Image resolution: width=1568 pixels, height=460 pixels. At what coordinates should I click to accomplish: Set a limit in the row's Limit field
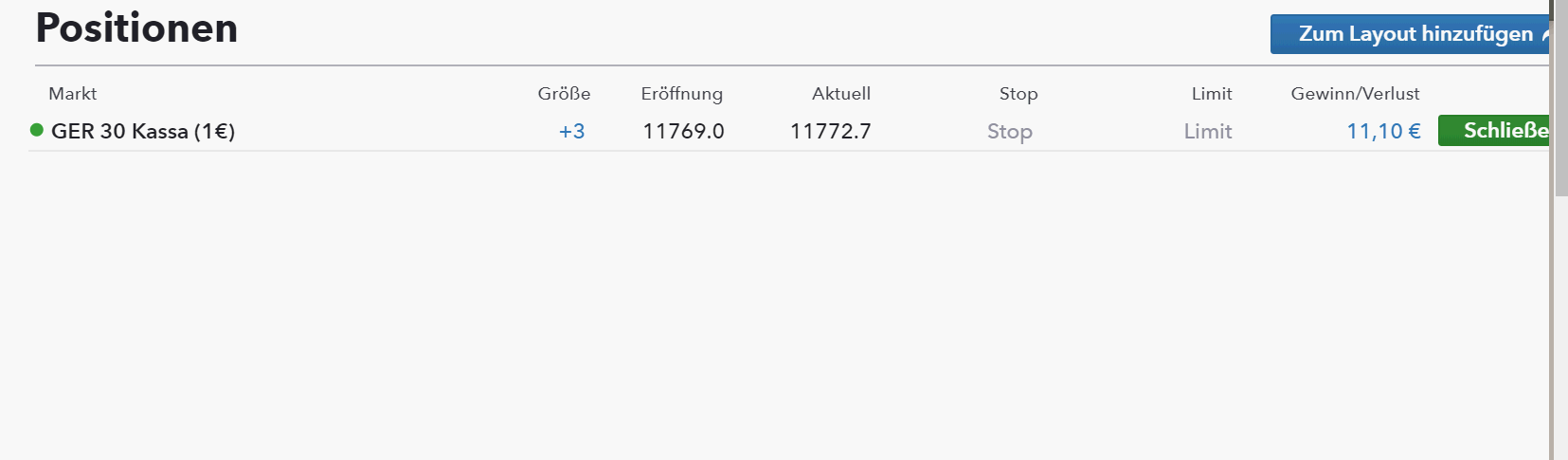tap(1207, 132)
